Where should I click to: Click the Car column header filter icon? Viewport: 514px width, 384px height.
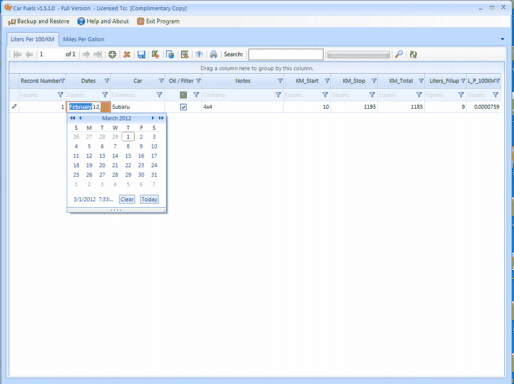coord(161,81)
